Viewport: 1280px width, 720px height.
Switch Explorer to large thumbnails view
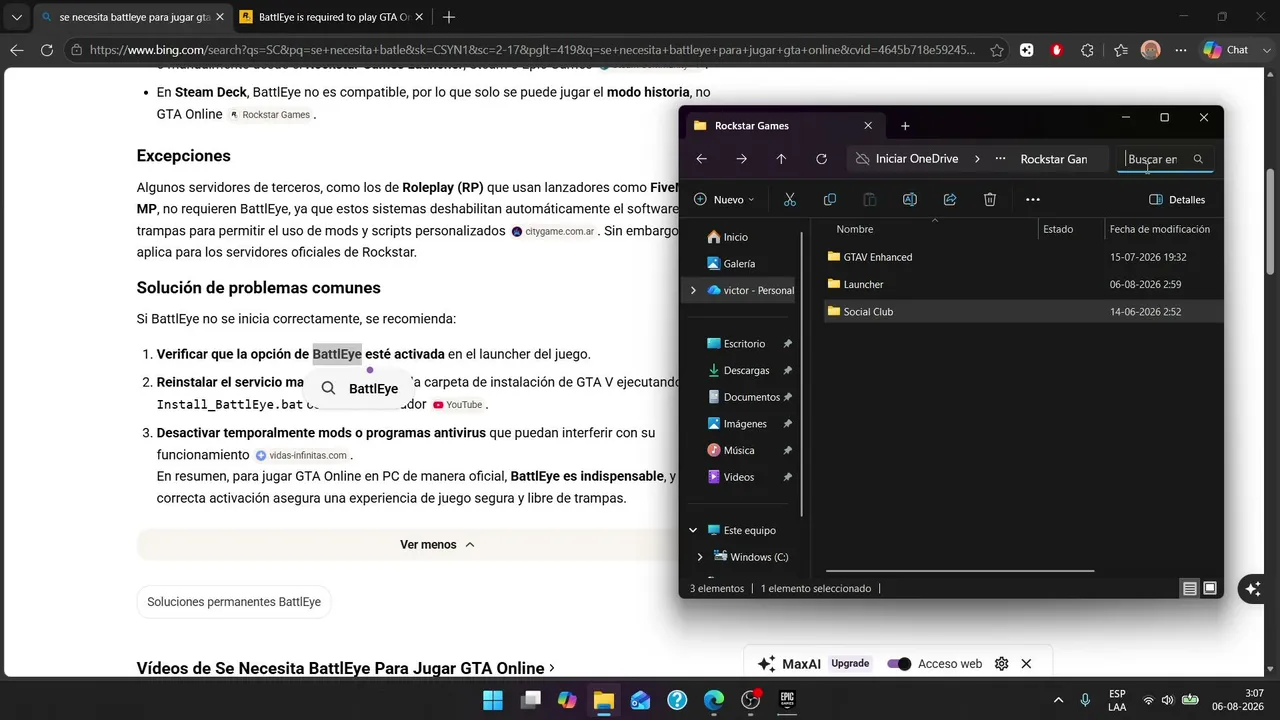point(1210,589)
